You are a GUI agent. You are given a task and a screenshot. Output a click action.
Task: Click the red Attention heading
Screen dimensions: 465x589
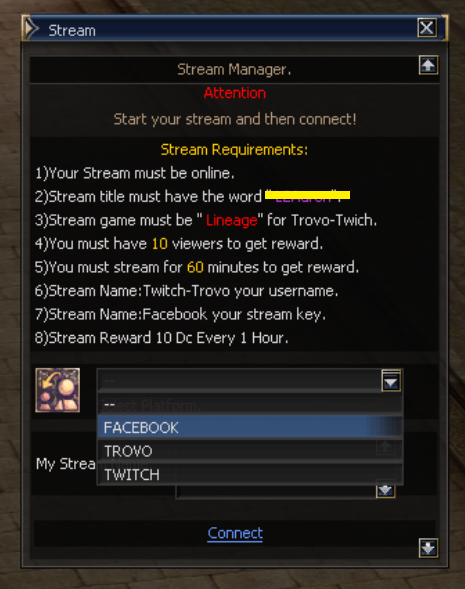pos(235,93)
